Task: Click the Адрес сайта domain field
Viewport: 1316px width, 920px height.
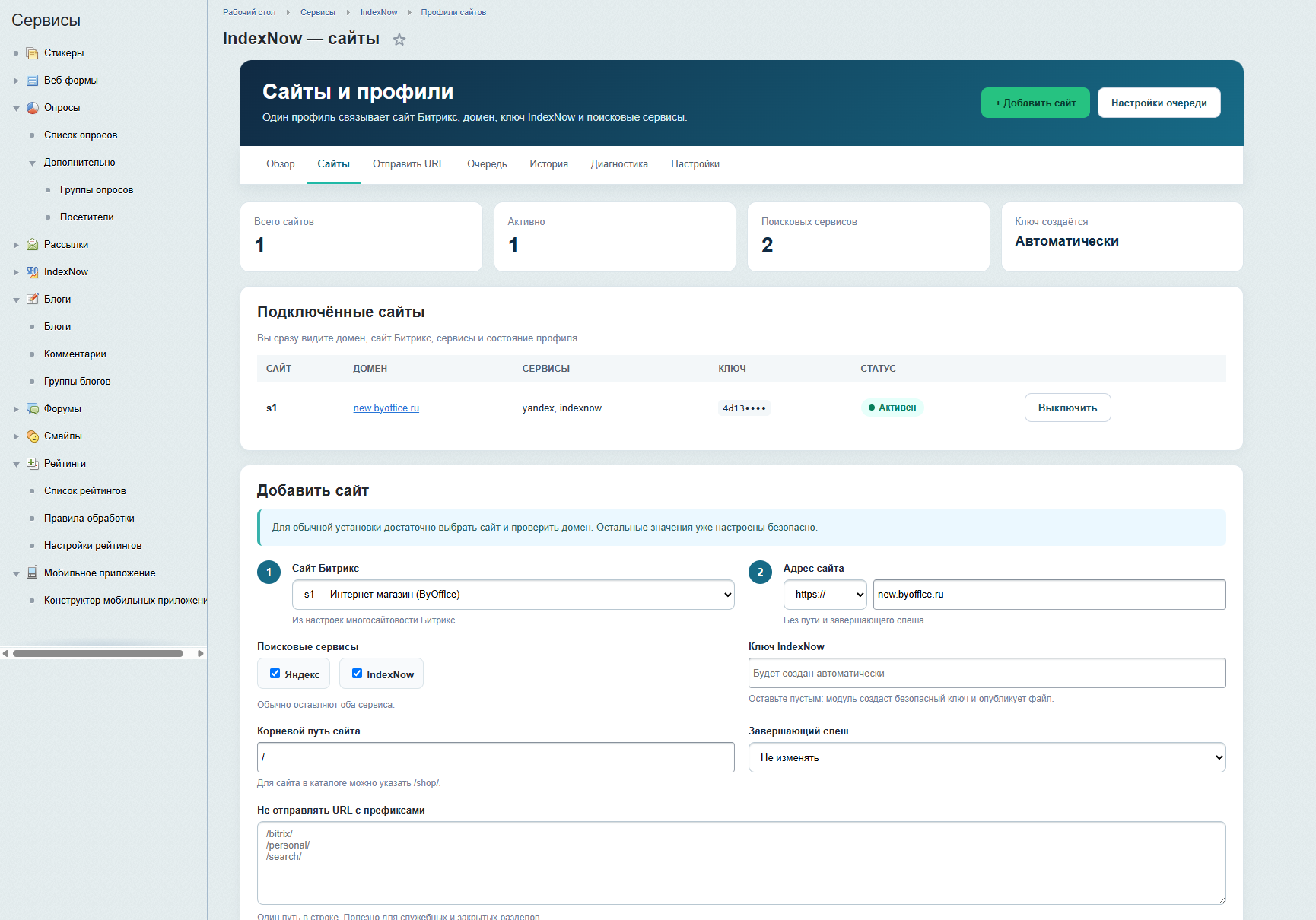Action: pyautogui.click(x=1050, y=595)
